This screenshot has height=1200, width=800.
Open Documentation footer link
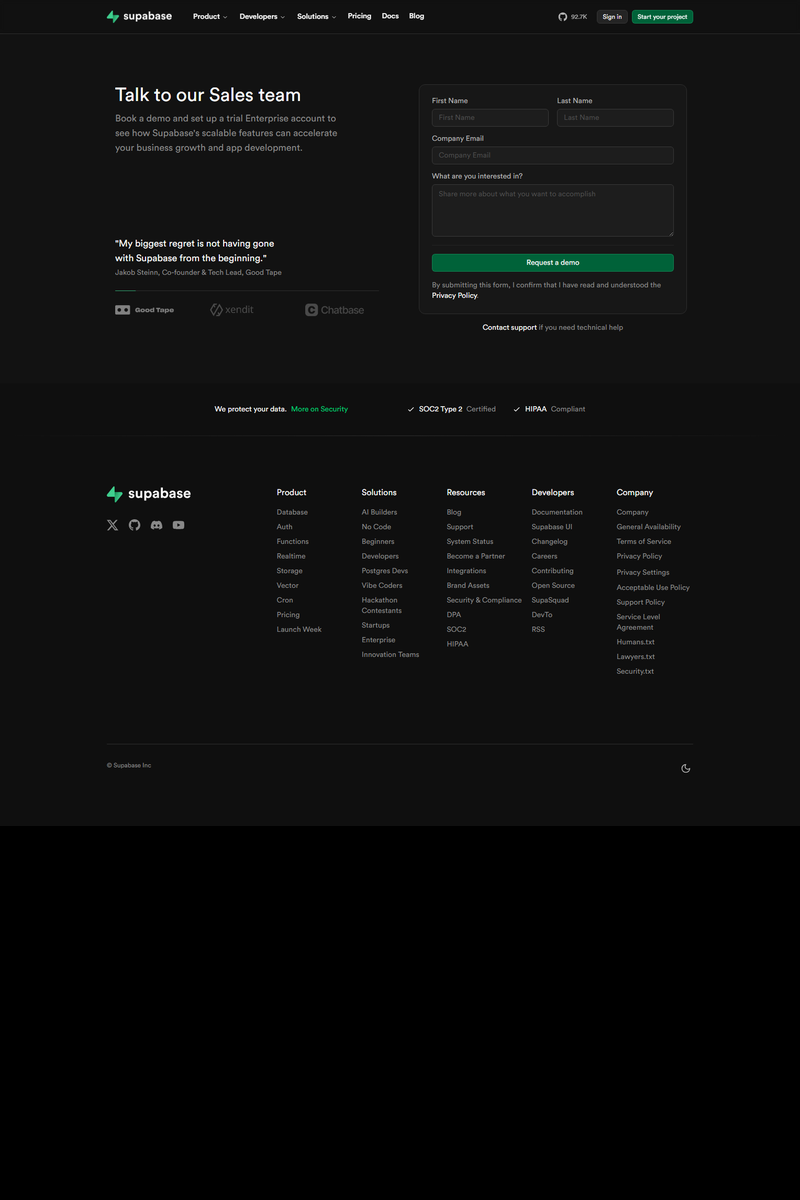(x=557, y=512)
